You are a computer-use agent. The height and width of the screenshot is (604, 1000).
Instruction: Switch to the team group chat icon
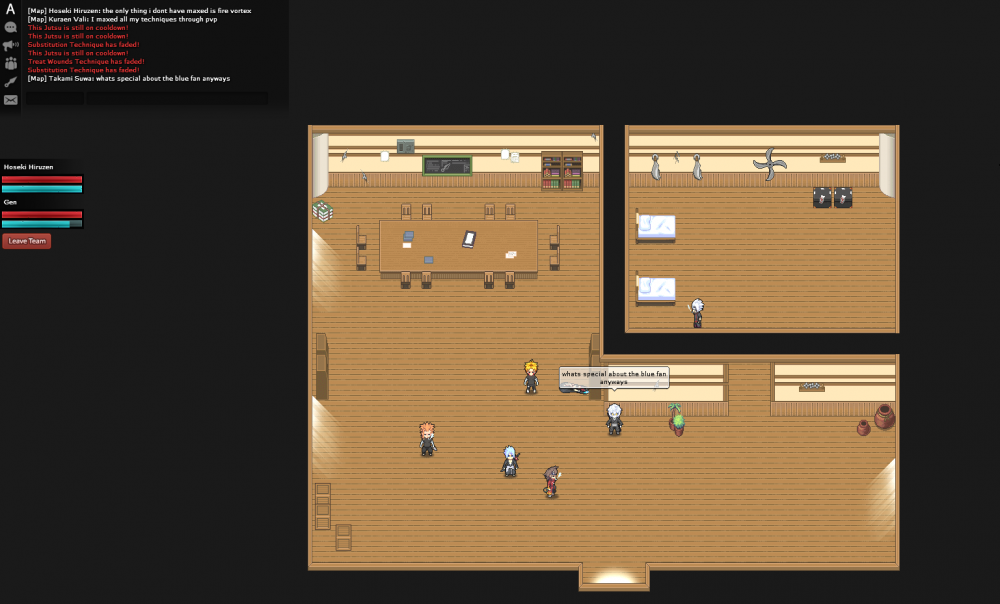(x=10, y=63)
